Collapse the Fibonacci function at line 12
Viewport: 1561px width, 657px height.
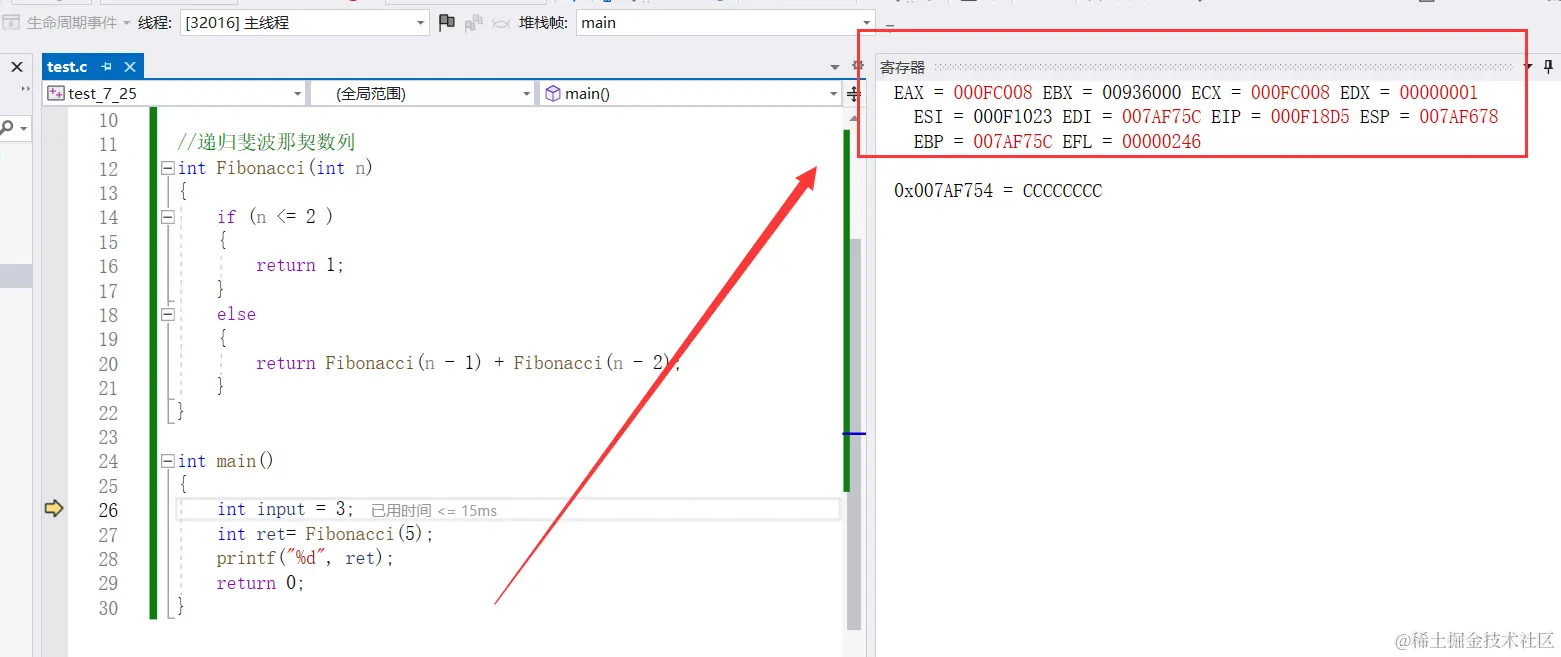click(x=168, y=168)
